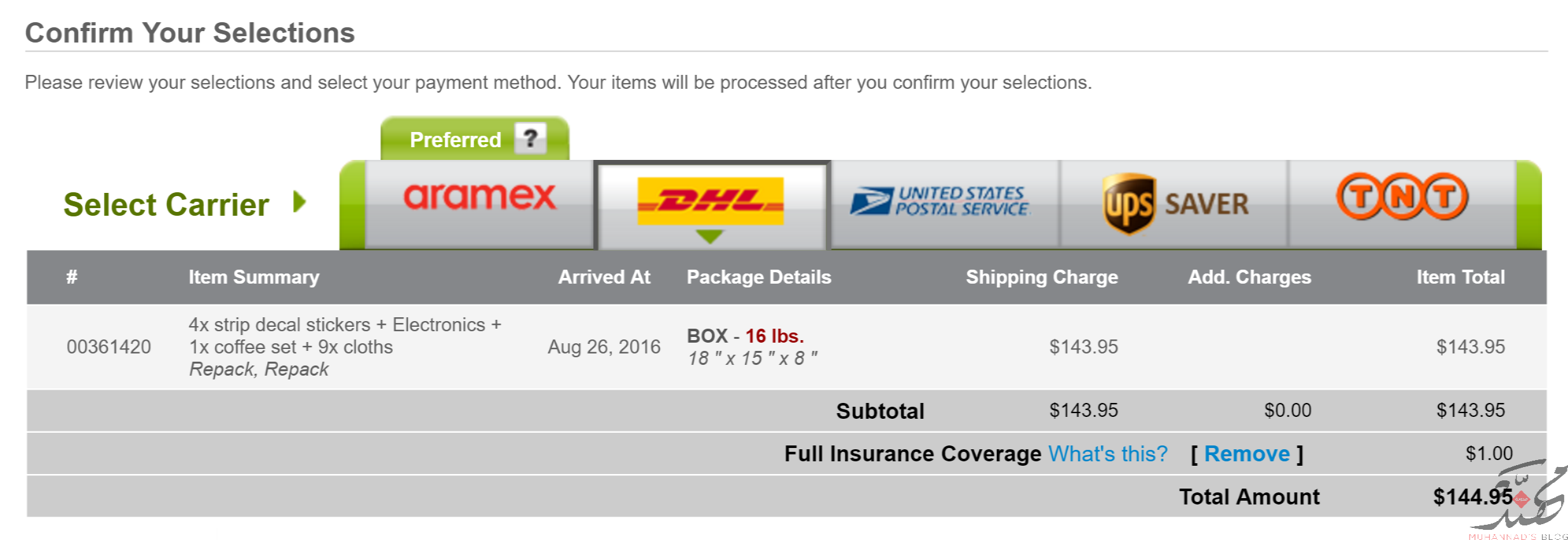The width and height of the screenshot is (1568, 540).
Task: Remove the Full Insurance Coverage
Action: pos(1247,454)
